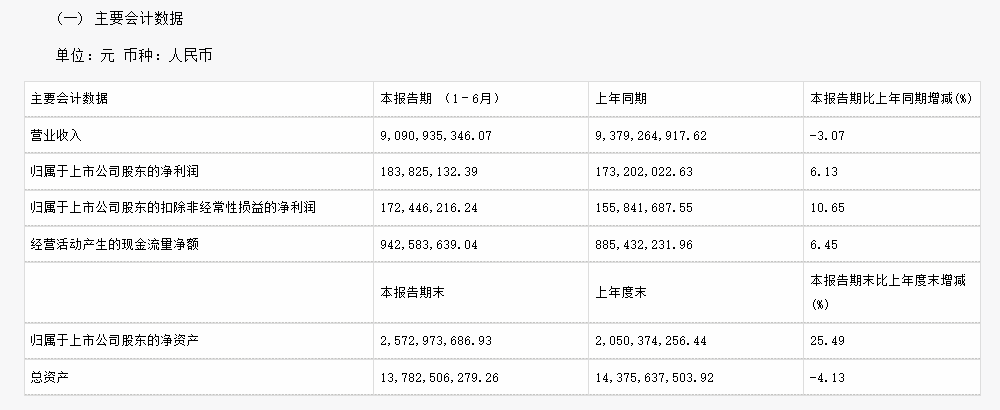This screenshot has width=1000, height=410.
Task: Click the current period revenue value 9,090,935,346.07
Action: [x=436, y=135]
